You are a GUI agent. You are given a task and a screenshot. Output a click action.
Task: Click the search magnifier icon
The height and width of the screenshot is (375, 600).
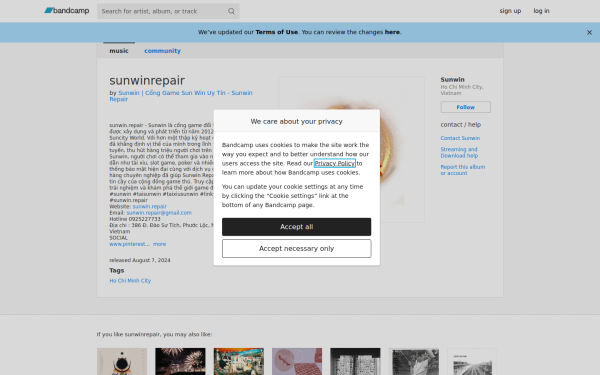tap(231, 11)
